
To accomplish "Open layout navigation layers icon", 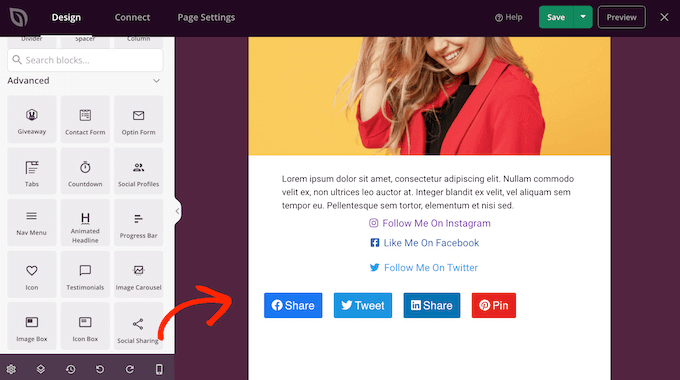I will click(x=41, y=369).
